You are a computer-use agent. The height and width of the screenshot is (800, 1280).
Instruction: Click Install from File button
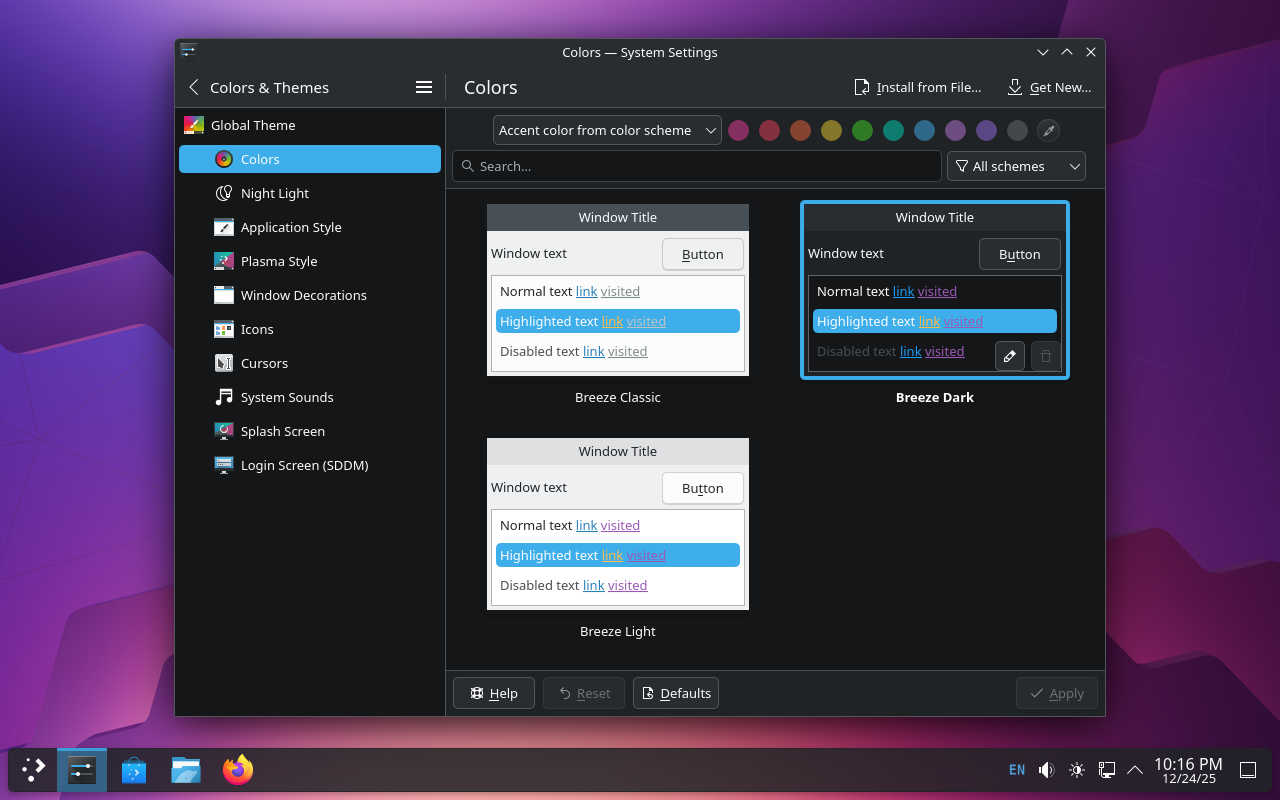pos(917,87)
